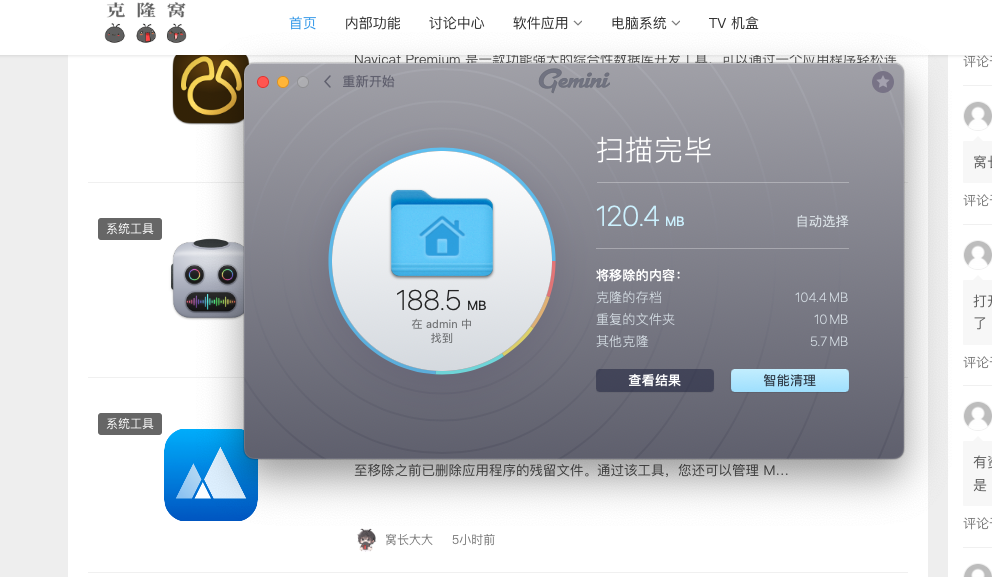This screenshot has width=992, height=577.
Task: Click 自动选择 label in Gemini
Action: pos(822,221)
